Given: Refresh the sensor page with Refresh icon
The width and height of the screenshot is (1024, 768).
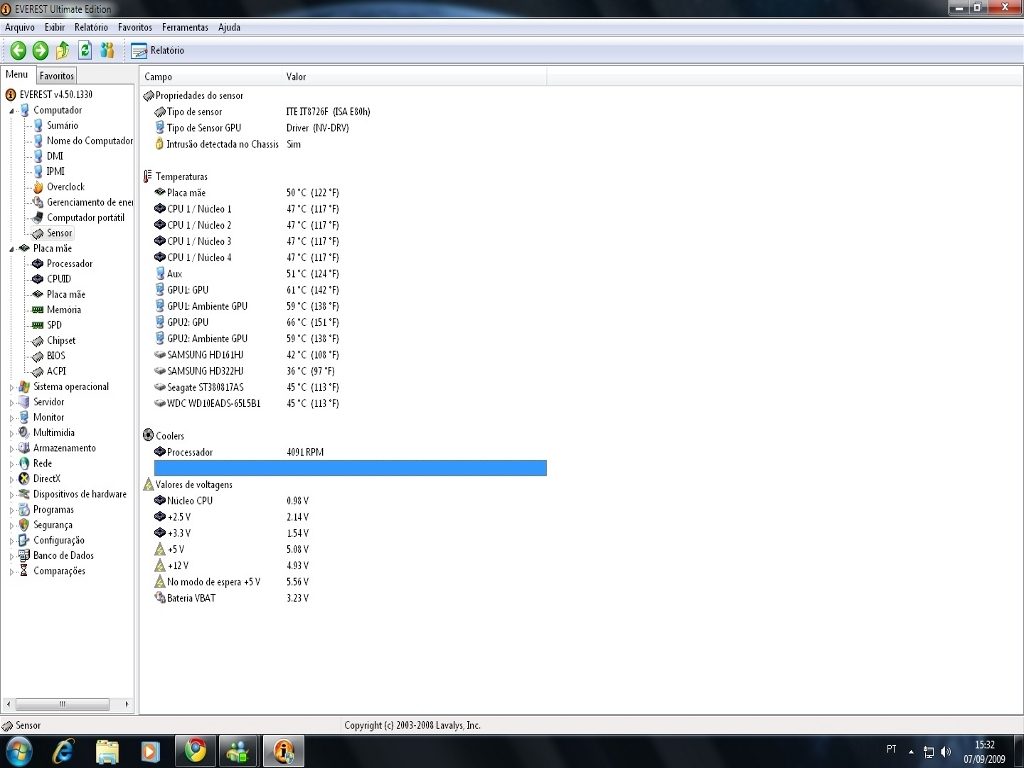Looking at the screenshot, I should pos(85,50).
